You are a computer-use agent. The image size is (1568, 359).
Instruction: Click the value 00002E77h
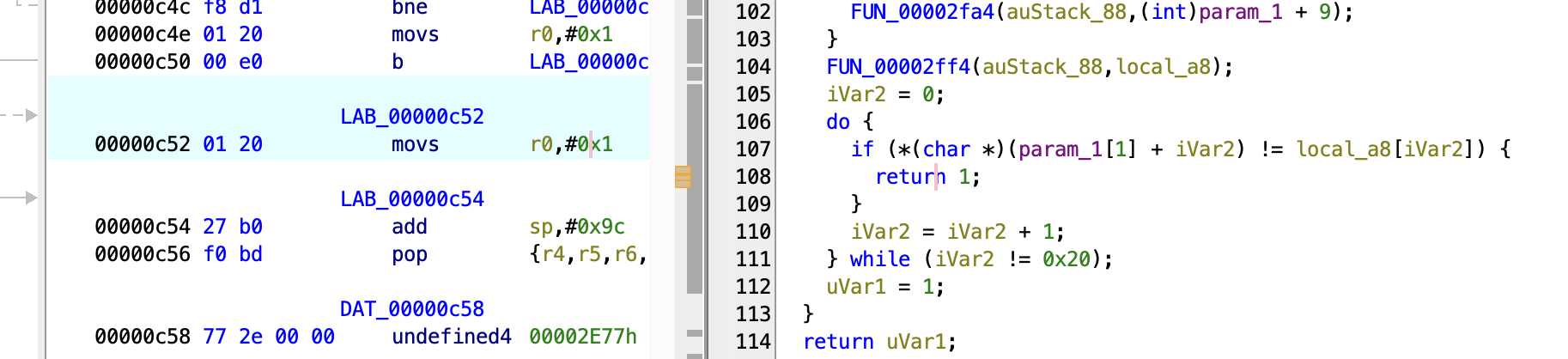(x=583, y=337)
